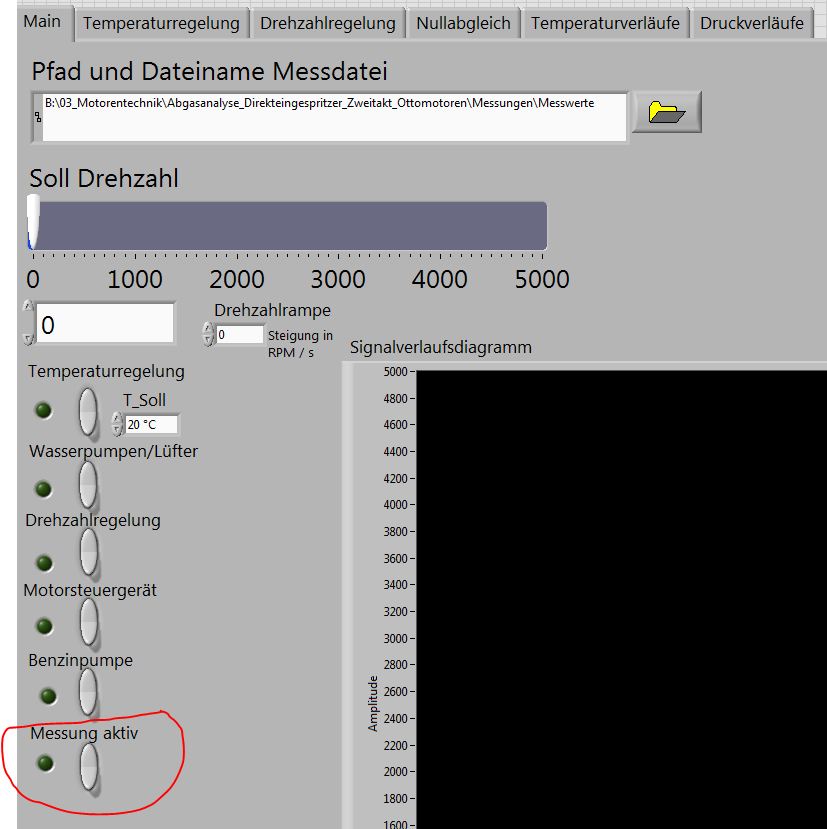
Task: Open the file browse folder icon
Action: (667, 112)
